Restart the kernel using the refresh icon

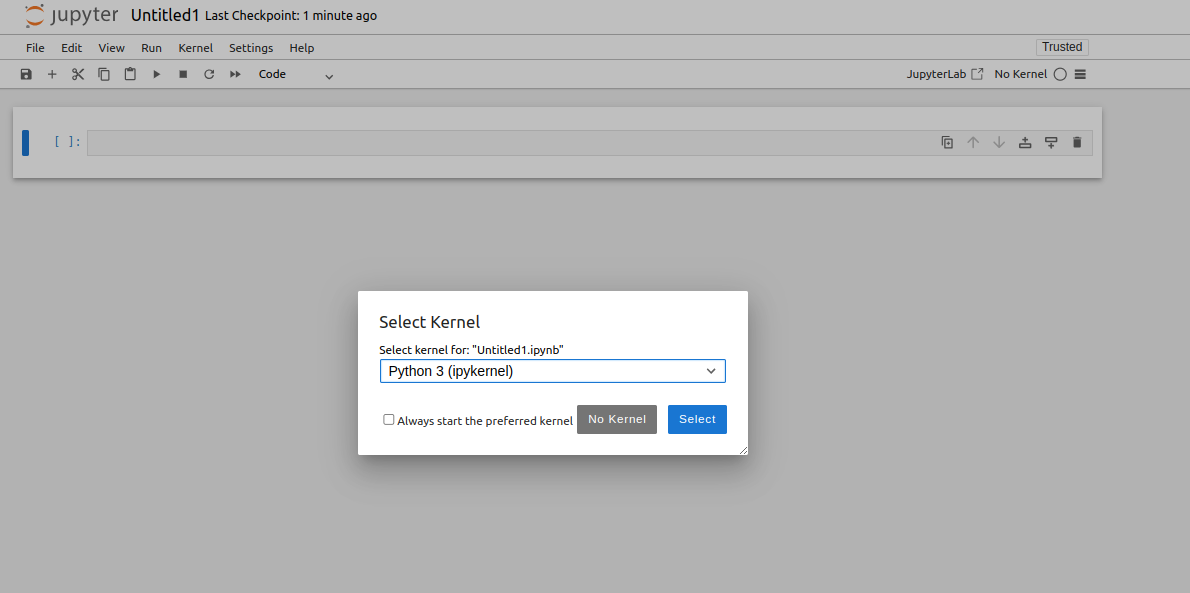click(209, 74)
